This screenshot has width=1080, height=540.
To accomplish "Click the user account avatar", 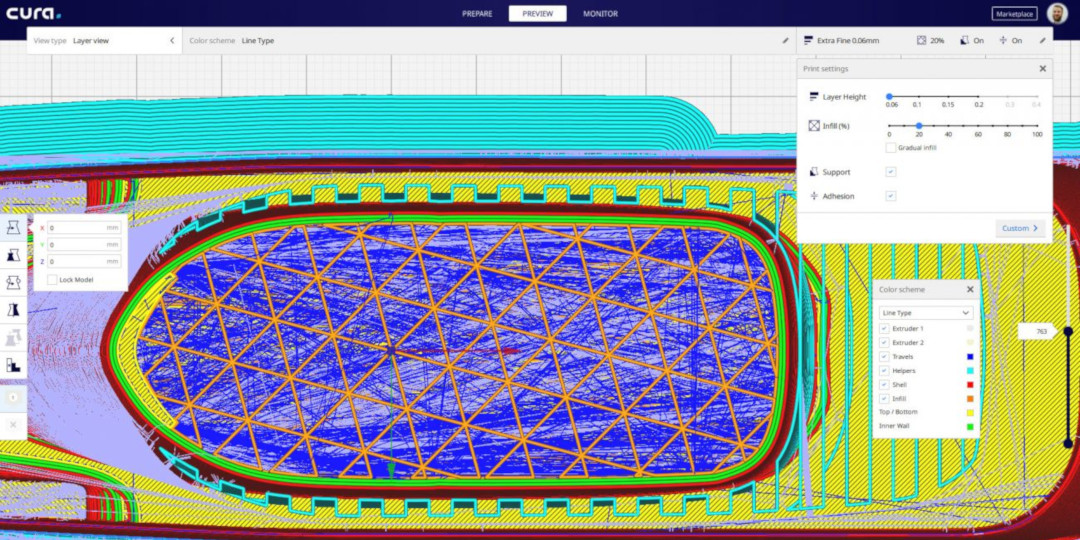I will [x=1056, y=13].
